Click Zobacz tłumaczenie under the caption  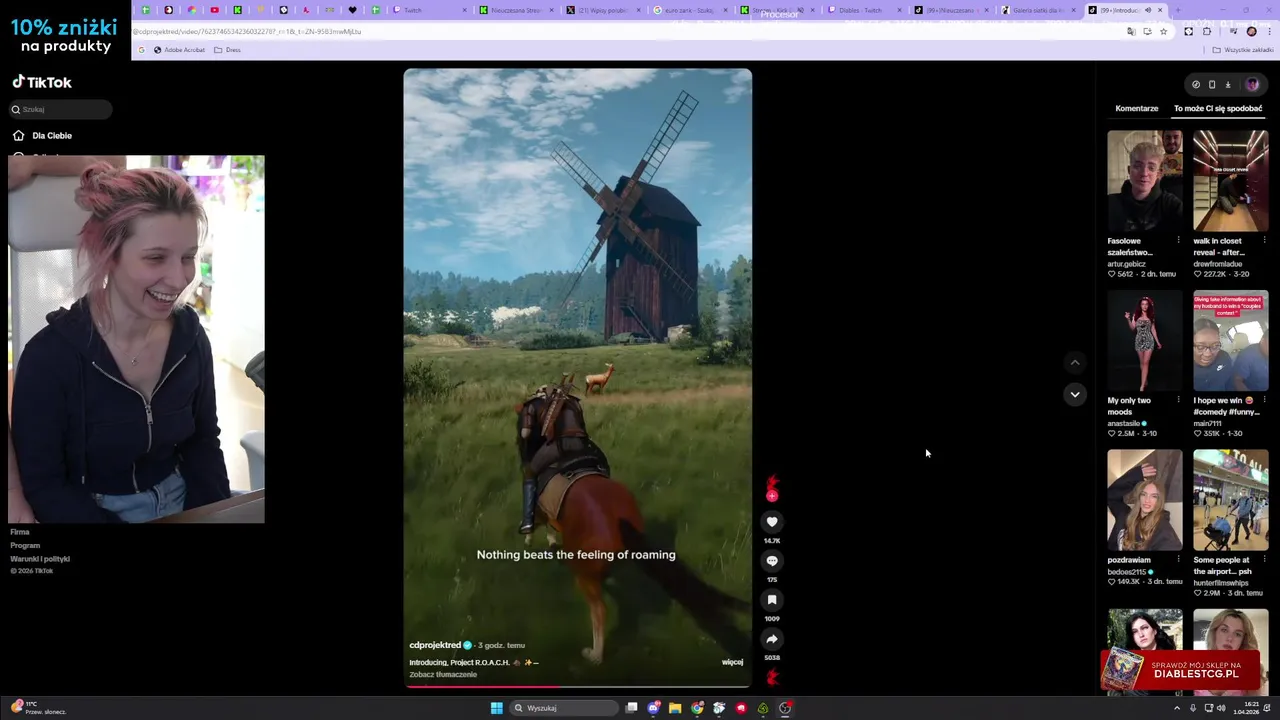point(443,674)
